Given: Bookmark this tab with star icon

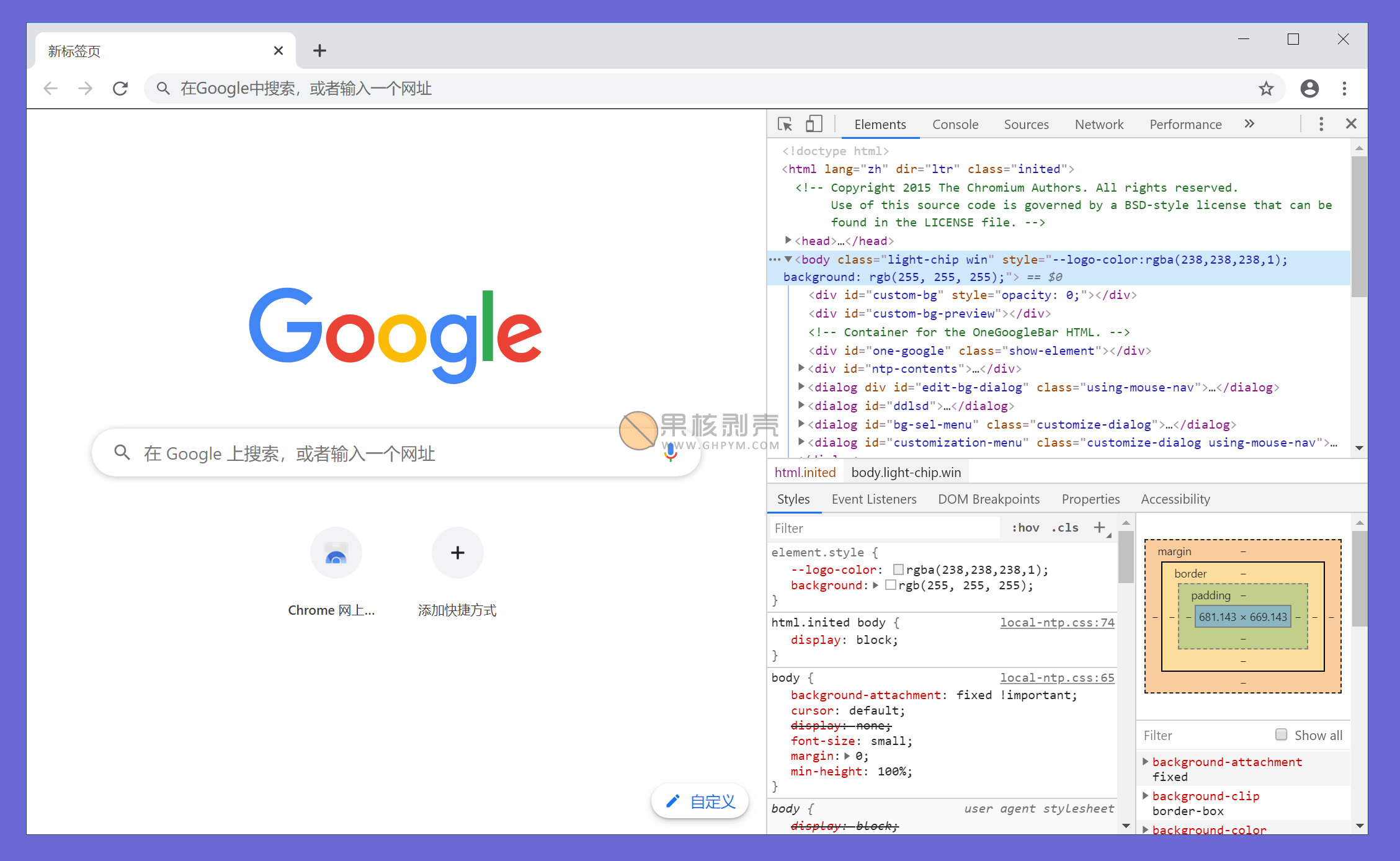Looking at the screenshot, I should tap(1265, 89).
